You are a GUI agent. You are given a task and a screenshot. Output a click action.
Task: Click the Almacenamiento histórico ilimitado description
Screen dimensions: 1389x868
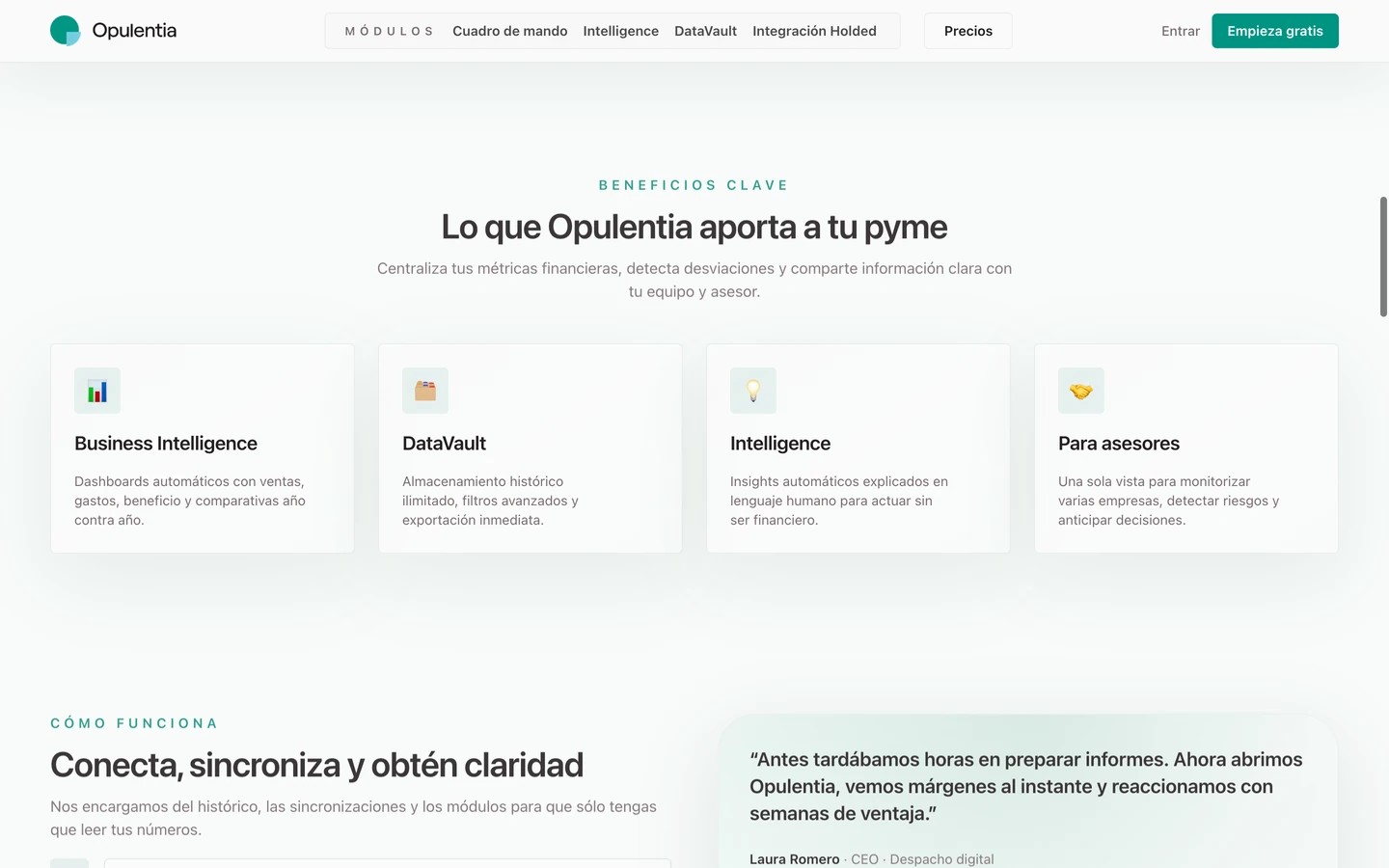pos(490,501)
